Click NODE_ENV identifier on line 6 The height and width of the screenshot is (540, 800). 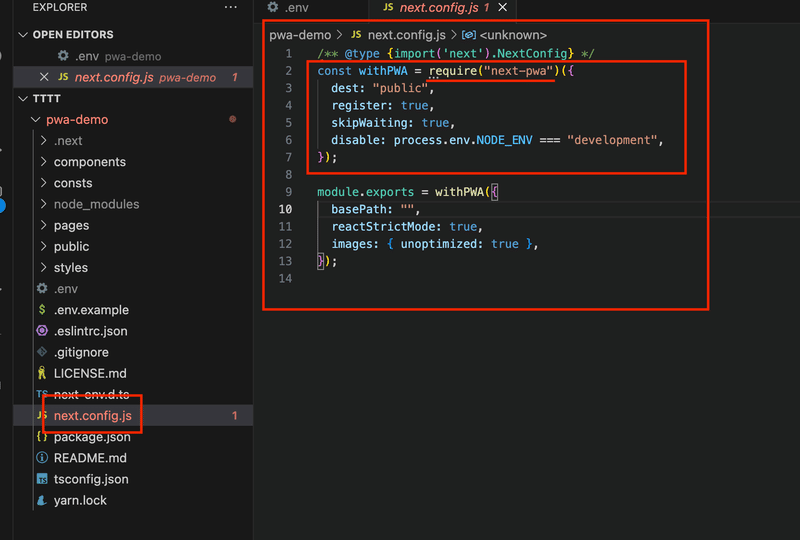click(504, 140)
